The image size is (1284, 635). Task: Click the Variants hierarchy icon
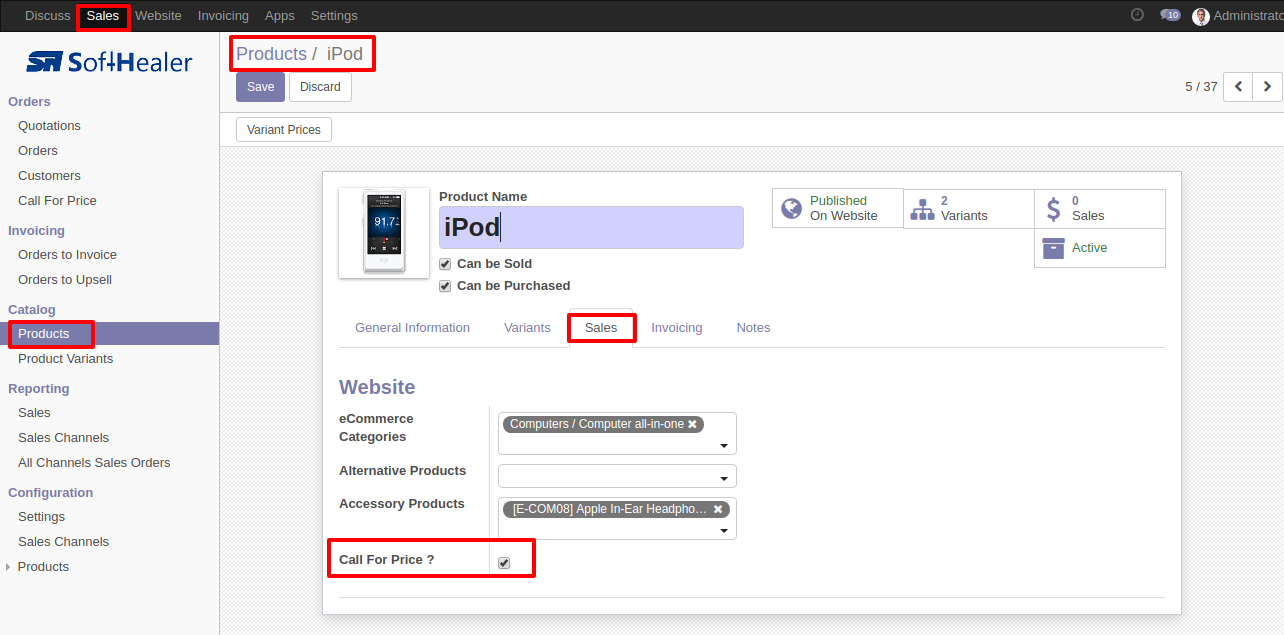tap(922, 208)
